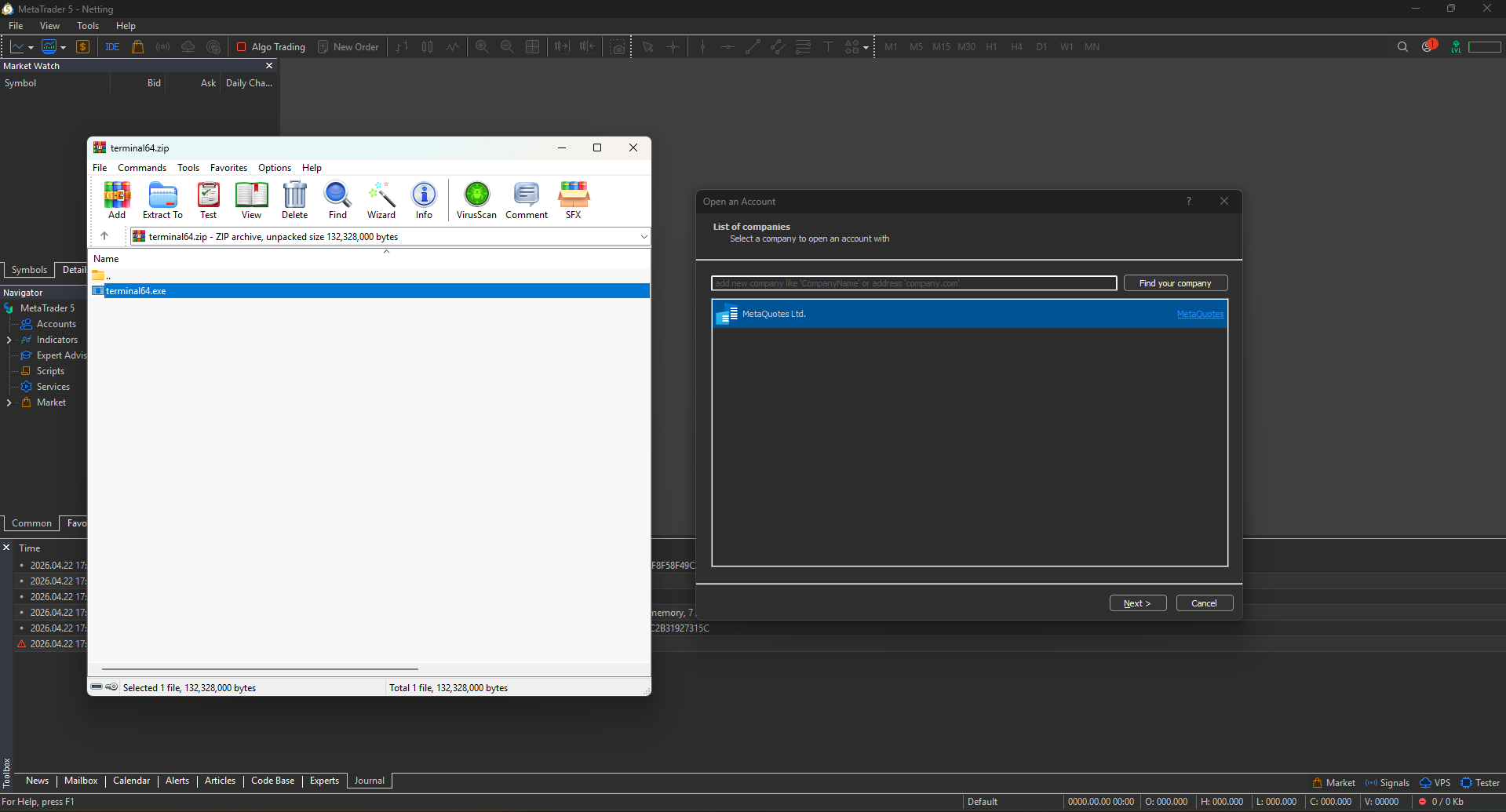Select the M1 timeframe
The width and height of the screenshot is (1506, 812).
point(891,47)
